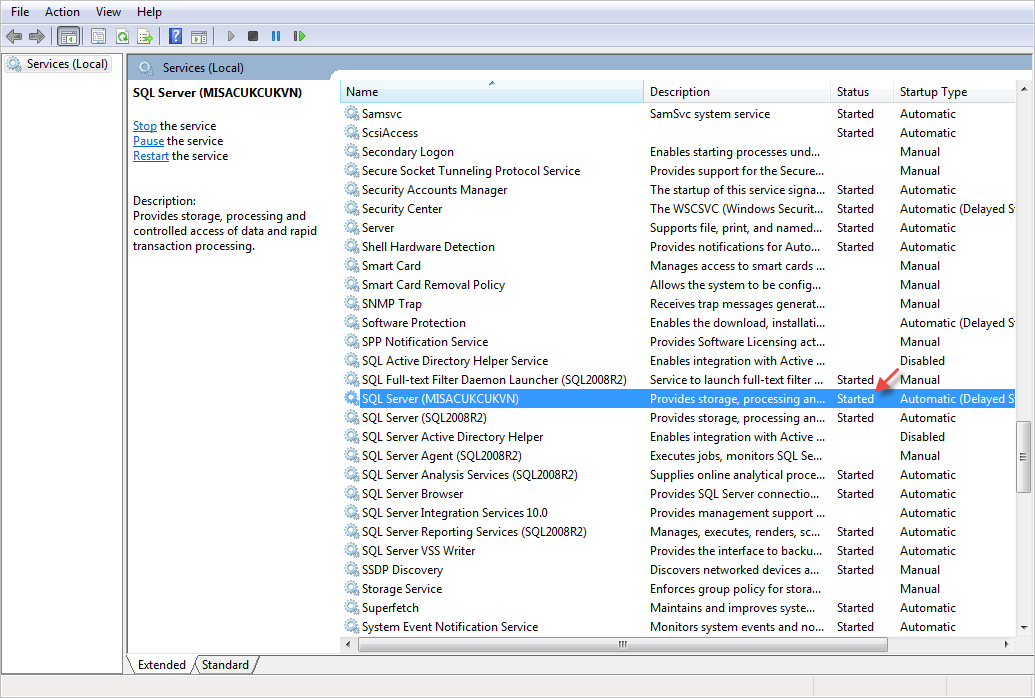
Task: Click the horizontal scrollbar right arrow
Action: pyautogui.click(x=1007, y=644)
